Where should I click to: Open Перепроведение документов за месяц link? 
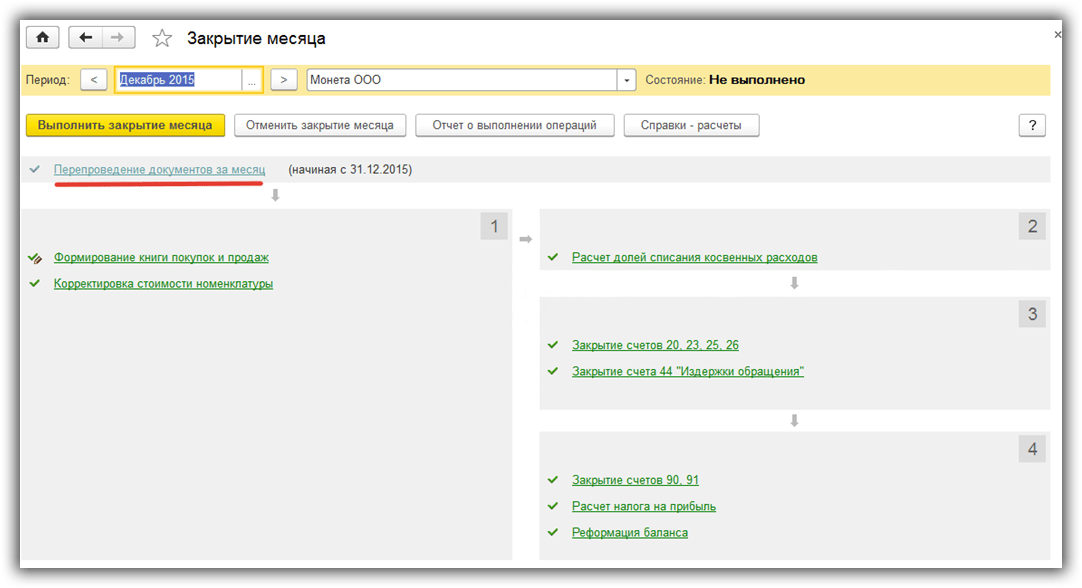(159, 170)
